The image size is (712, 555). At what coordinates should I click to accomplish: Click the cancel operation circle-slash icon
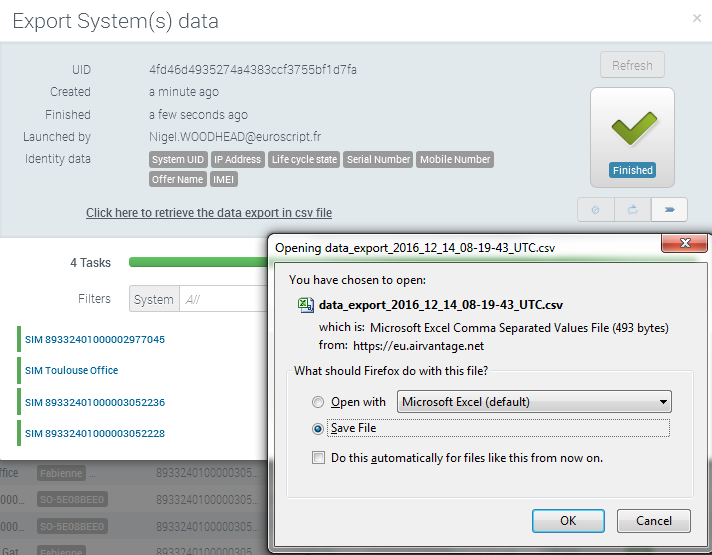(x=596, y=210)
